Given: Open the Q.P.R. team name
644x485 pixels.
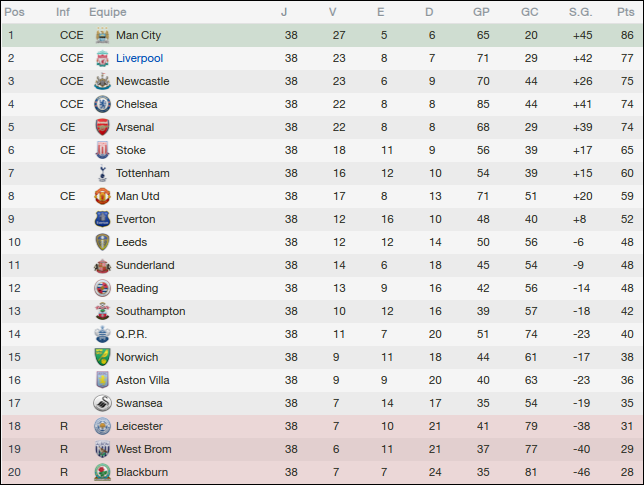Looking at the screenshot, I should [133, 334].
